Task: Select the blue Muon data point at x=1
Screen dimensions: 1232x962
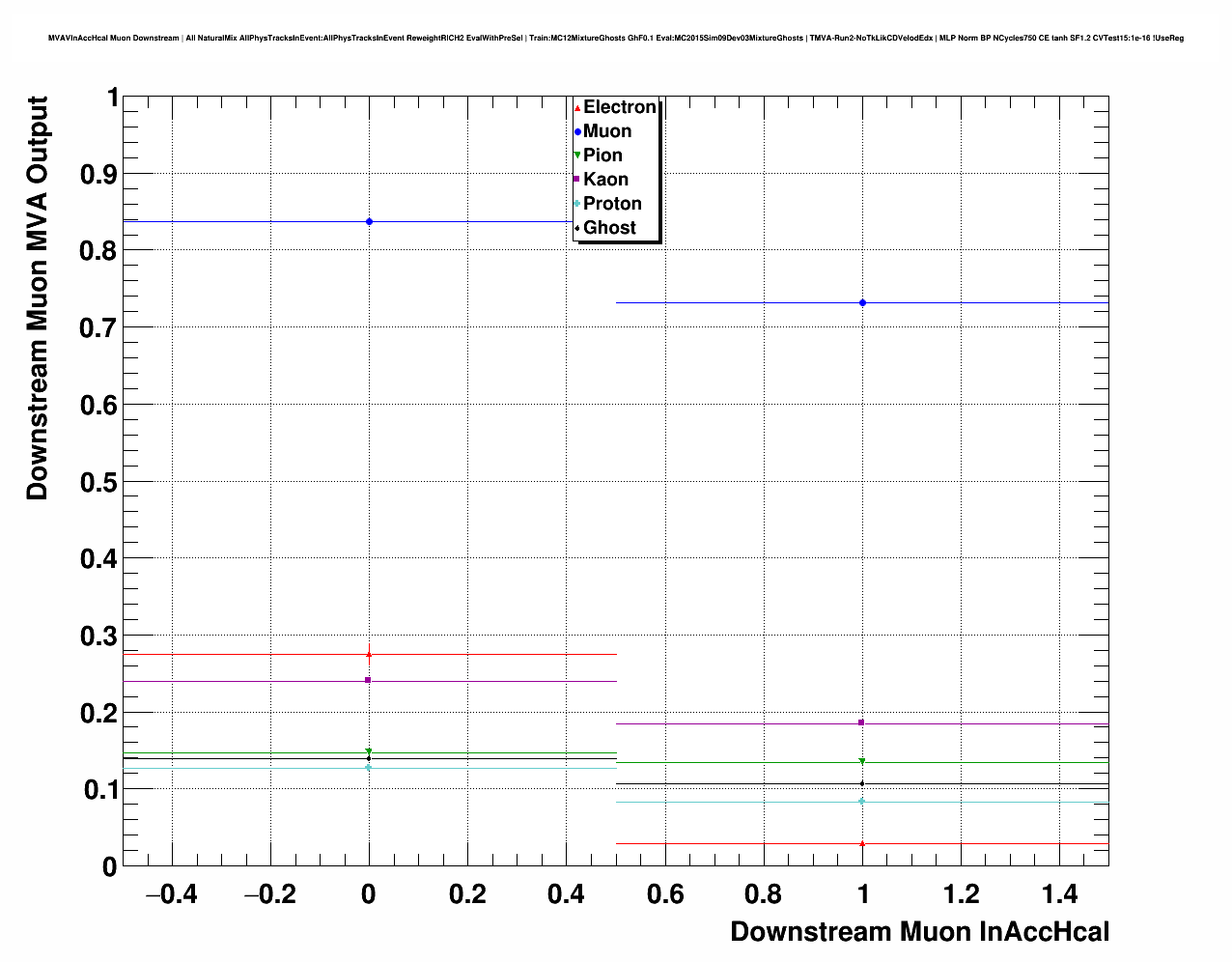Action: [862, 303]
